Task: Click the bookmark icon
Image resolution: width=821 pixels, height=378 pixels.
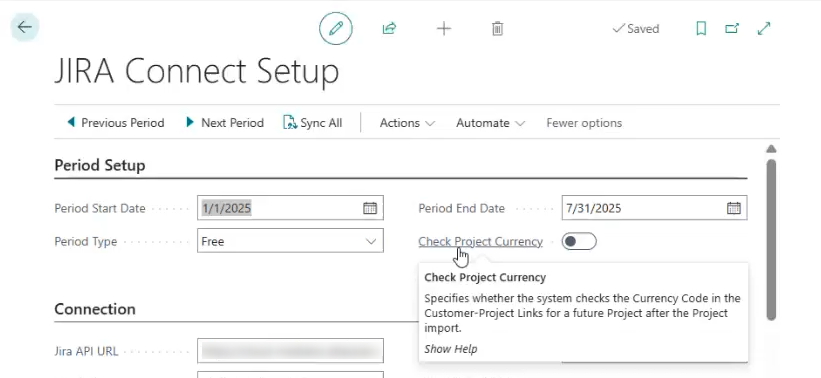Action: pos(701,28)
